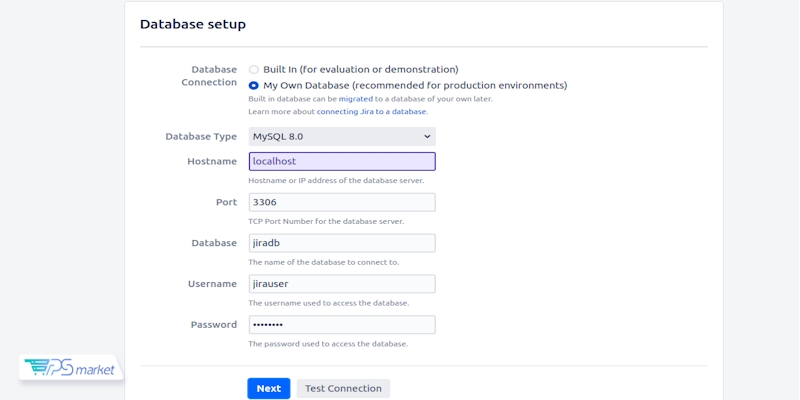Click into the Port field showing 3306
This screenshot has width=800, height=400.
[x=342, y=202]
